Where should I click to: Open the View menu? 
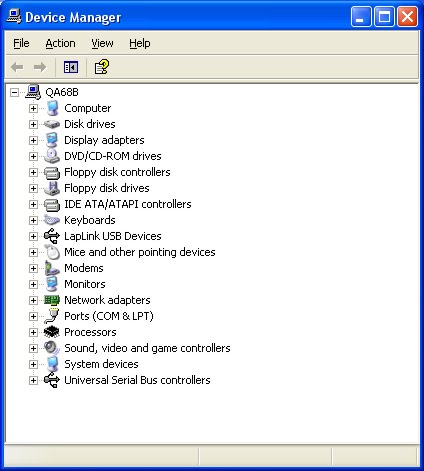pos(102,43)
